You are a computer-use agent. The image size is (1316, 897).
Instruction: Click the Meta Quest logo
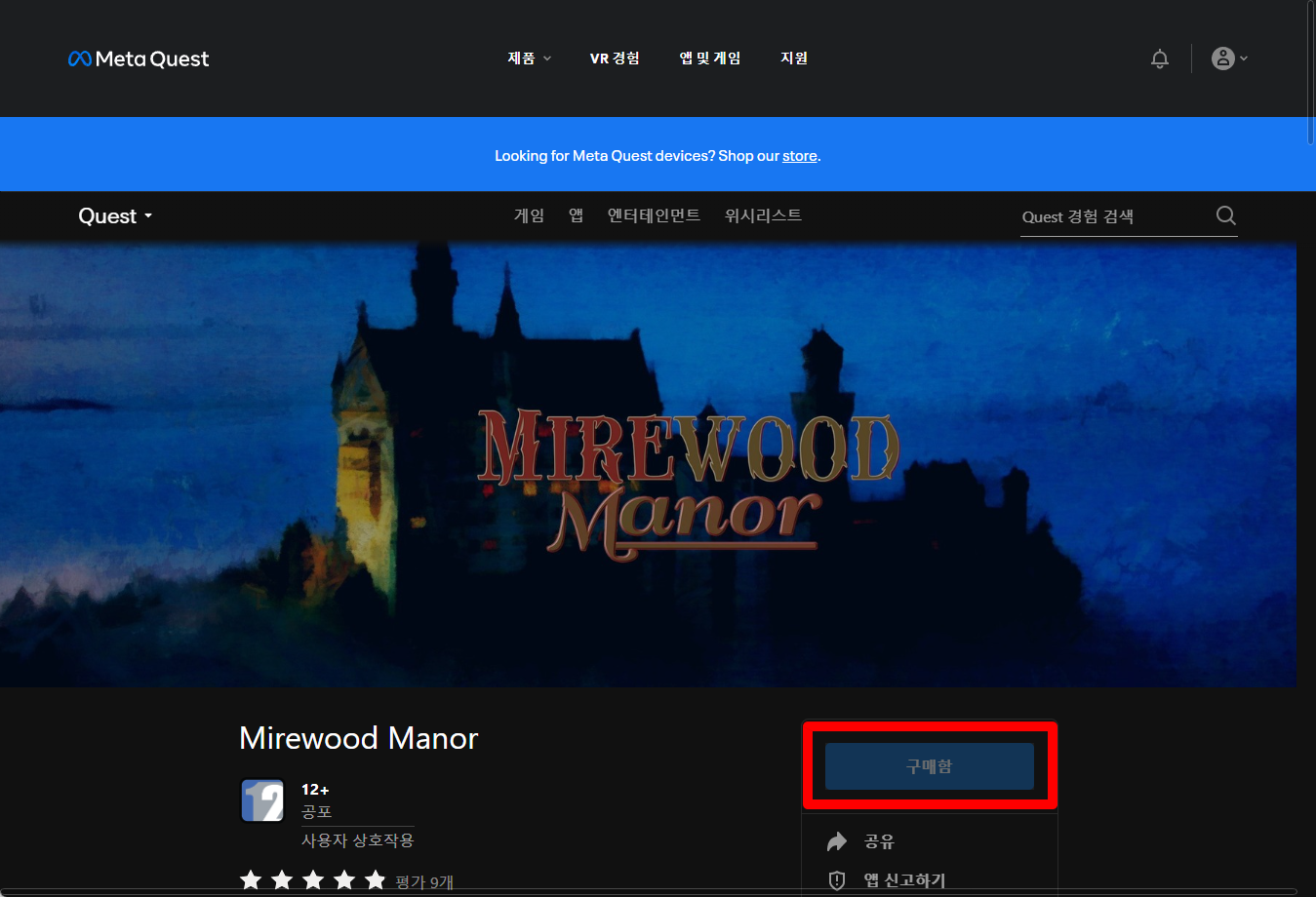pos(139,58)
